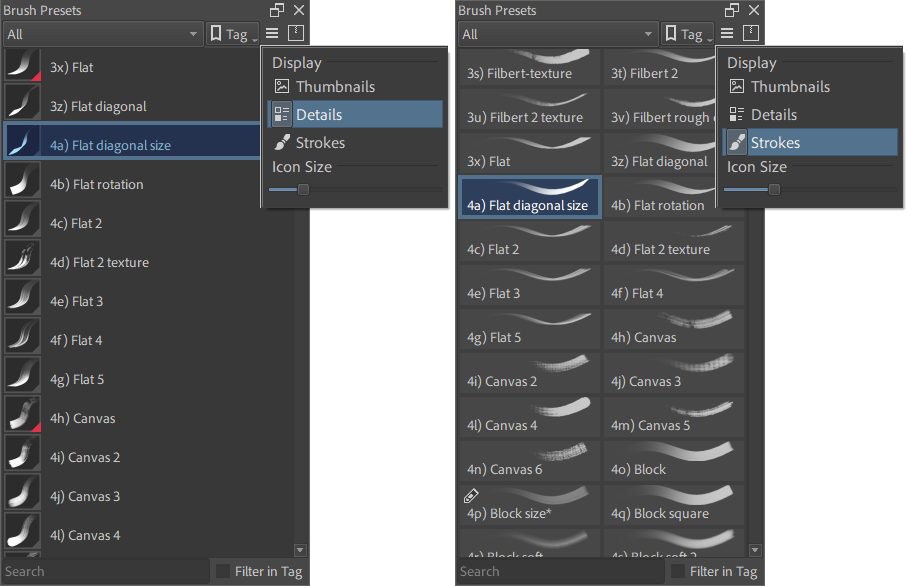Click the storage resources icon in right panel
Image resolution: width=908 pixels, height=586 pixels.
pos(751,34)
